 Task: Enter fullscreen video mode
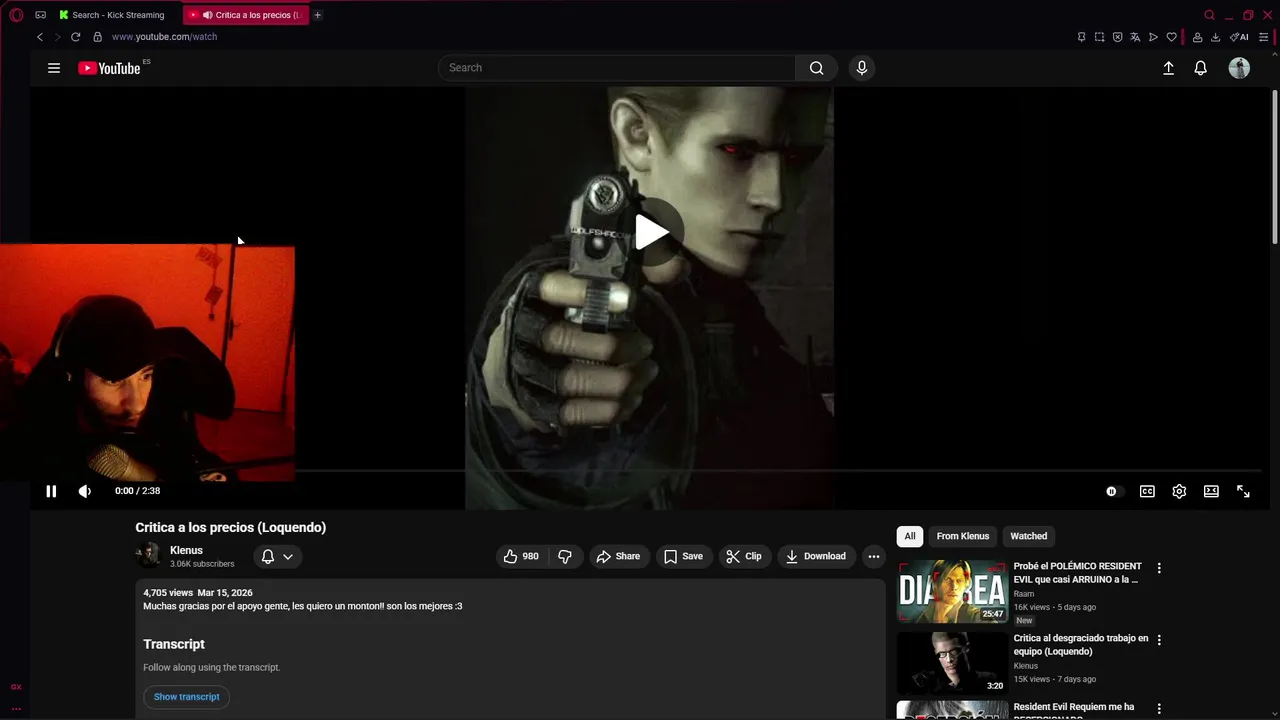pyautogui.click(x=1243, y=491)
